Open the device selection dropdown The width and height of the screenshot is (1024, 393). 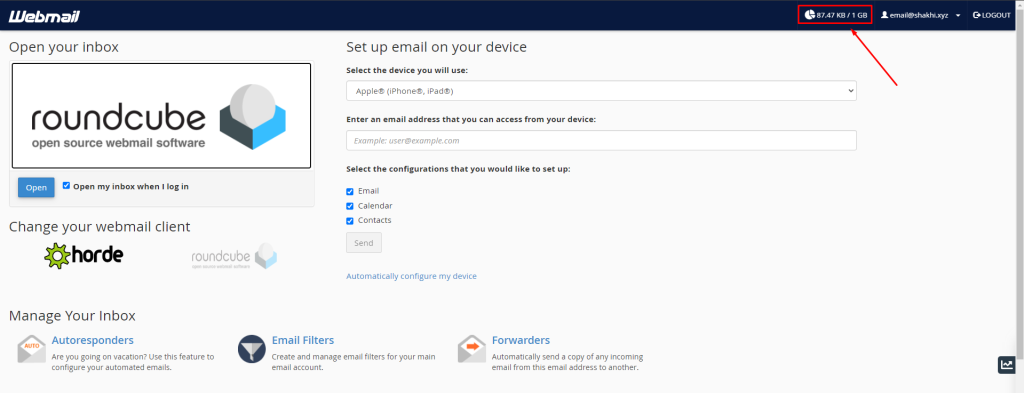[601, 91]
